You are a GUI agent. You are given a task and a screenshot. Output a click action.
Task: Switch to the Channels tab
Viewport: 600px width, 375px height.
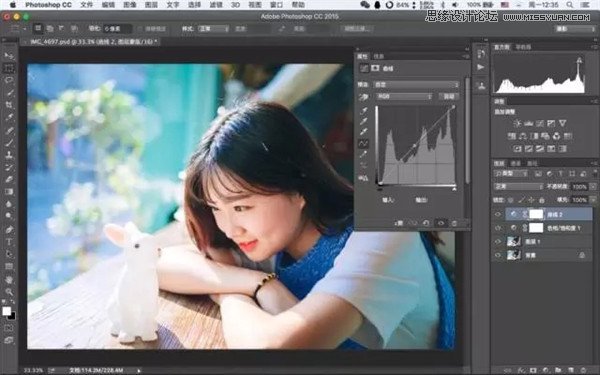click(x=516, y=163)
